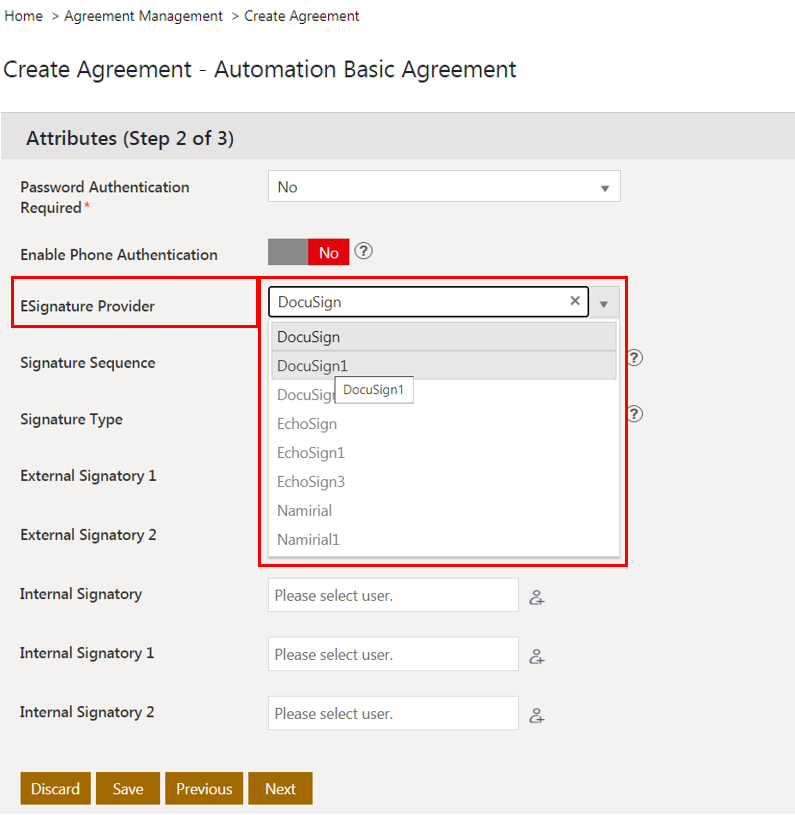795x815 pixels.
Task: Collapse the ESignature Provider dropdown arrow
Action: click(604, 303)
